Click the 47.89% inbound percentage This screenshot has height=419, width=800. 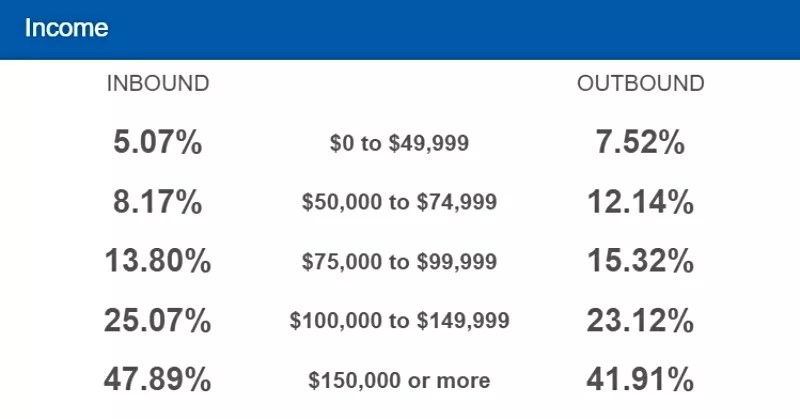pos(158,380)
